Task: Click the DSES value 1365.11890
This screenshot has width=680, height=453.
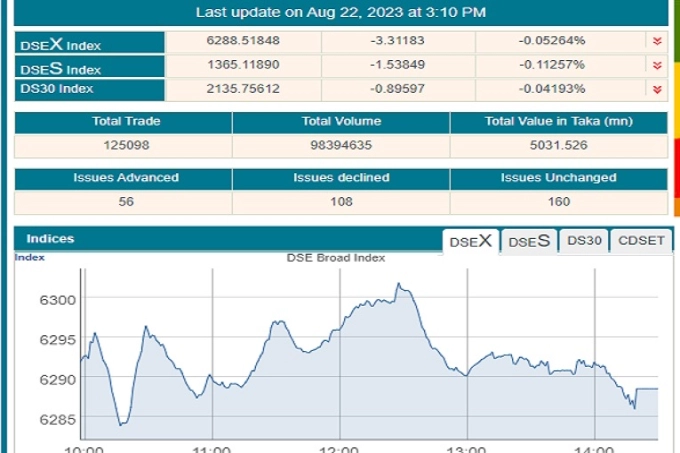Action: [x=243, y=65]
